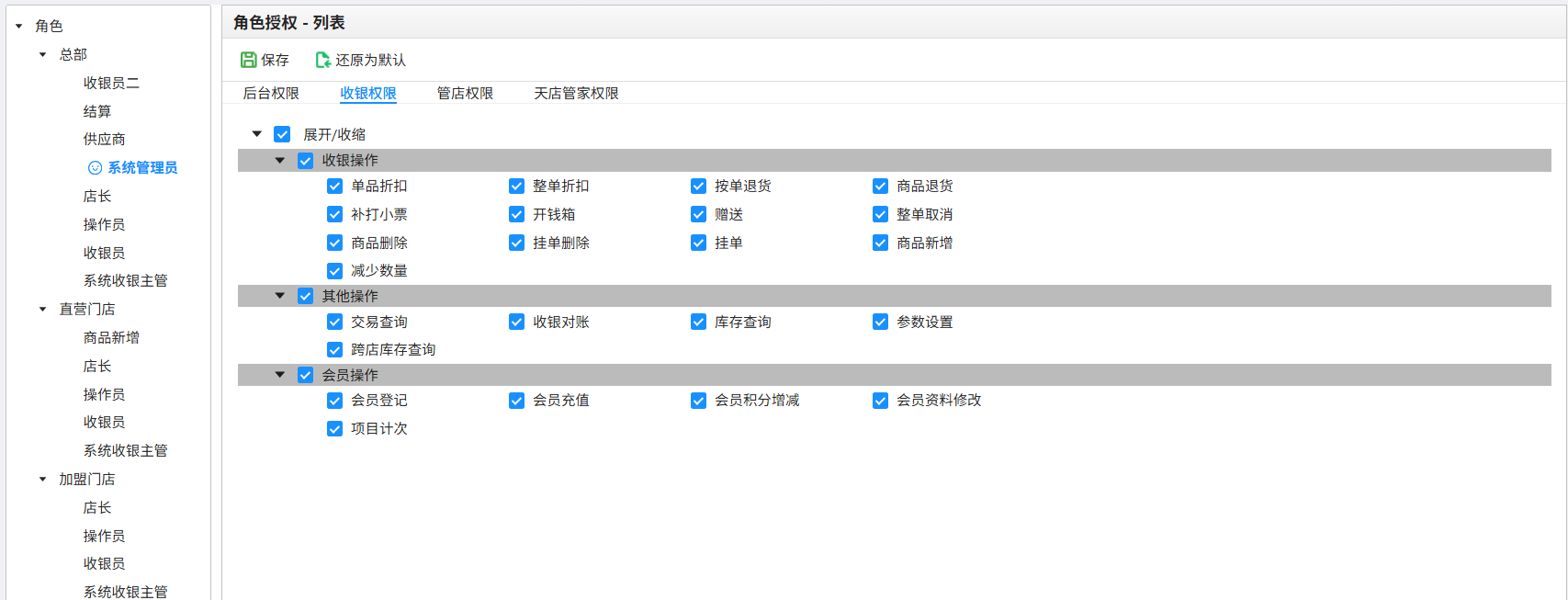
Task: Click the restore to default icon
Action: 322,60
